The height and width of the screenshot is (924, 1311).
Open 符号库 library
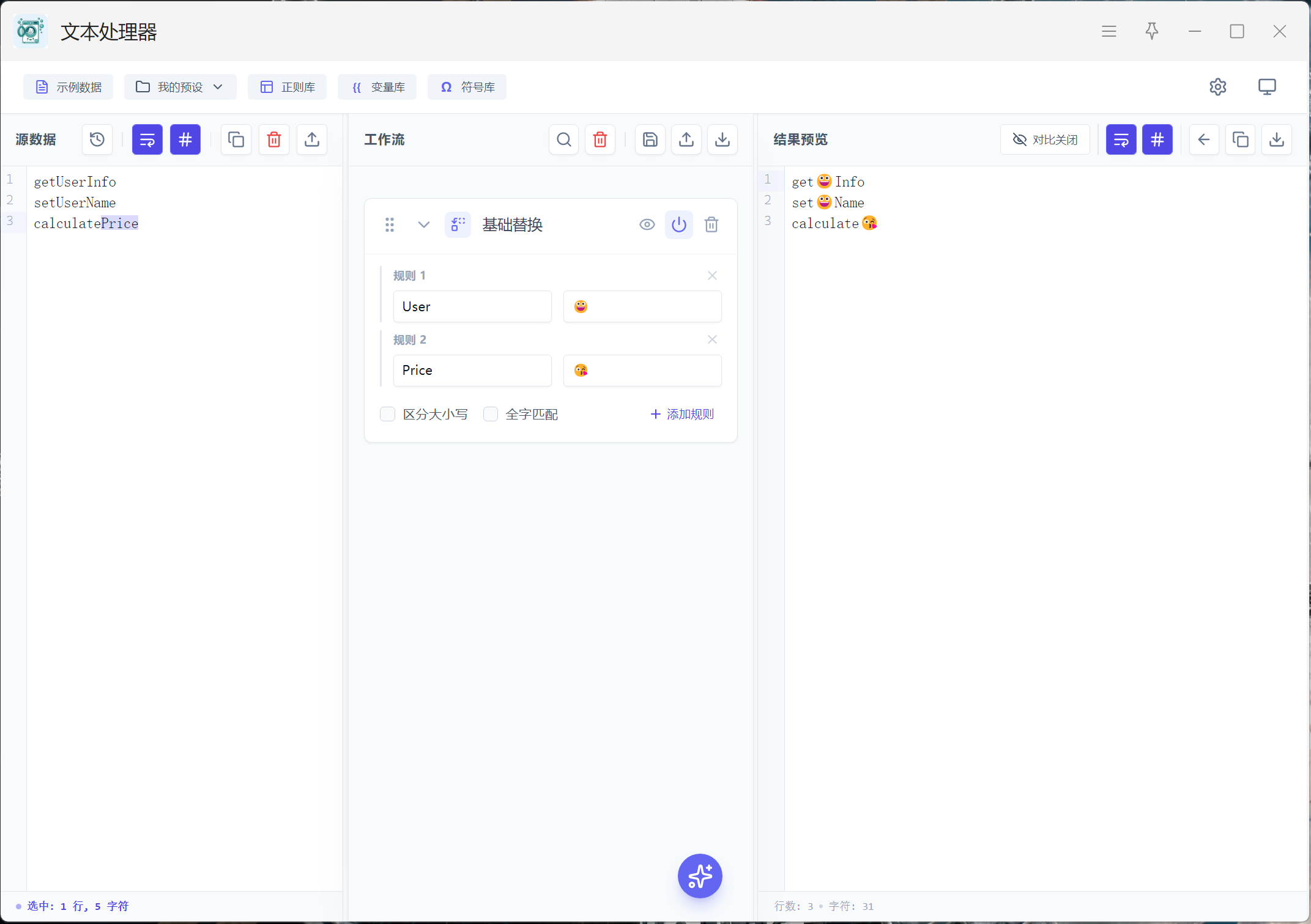tap(467, 87)
